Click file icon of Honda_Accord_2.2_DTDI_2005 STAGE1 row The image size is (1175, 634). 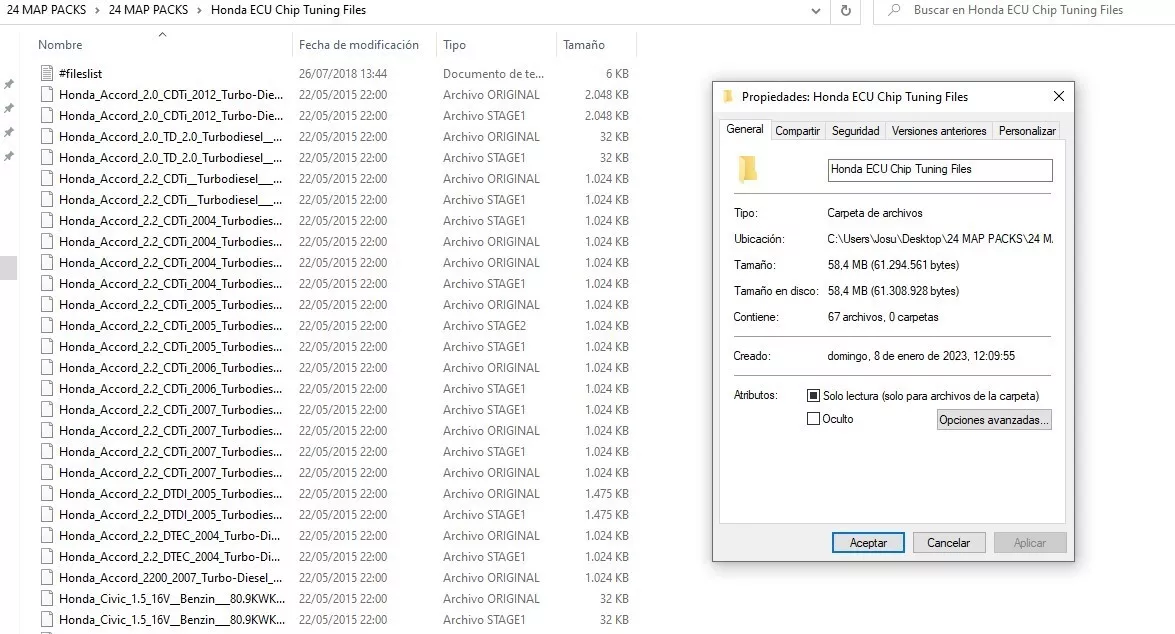click(x=46, y=514)
